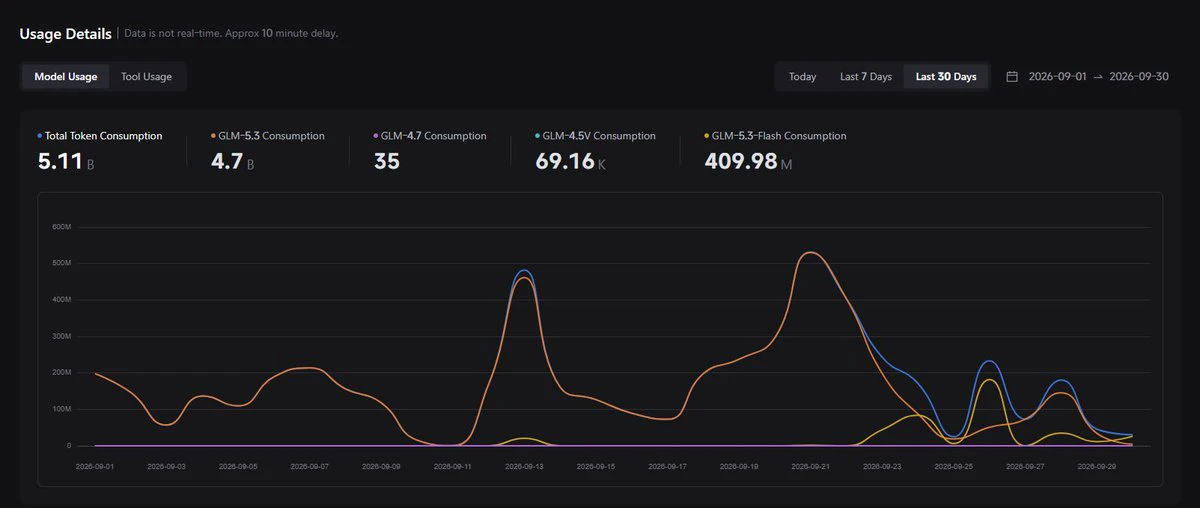Select the Today time range
This screenshot has width=1200, height=508.
[802, 77]
